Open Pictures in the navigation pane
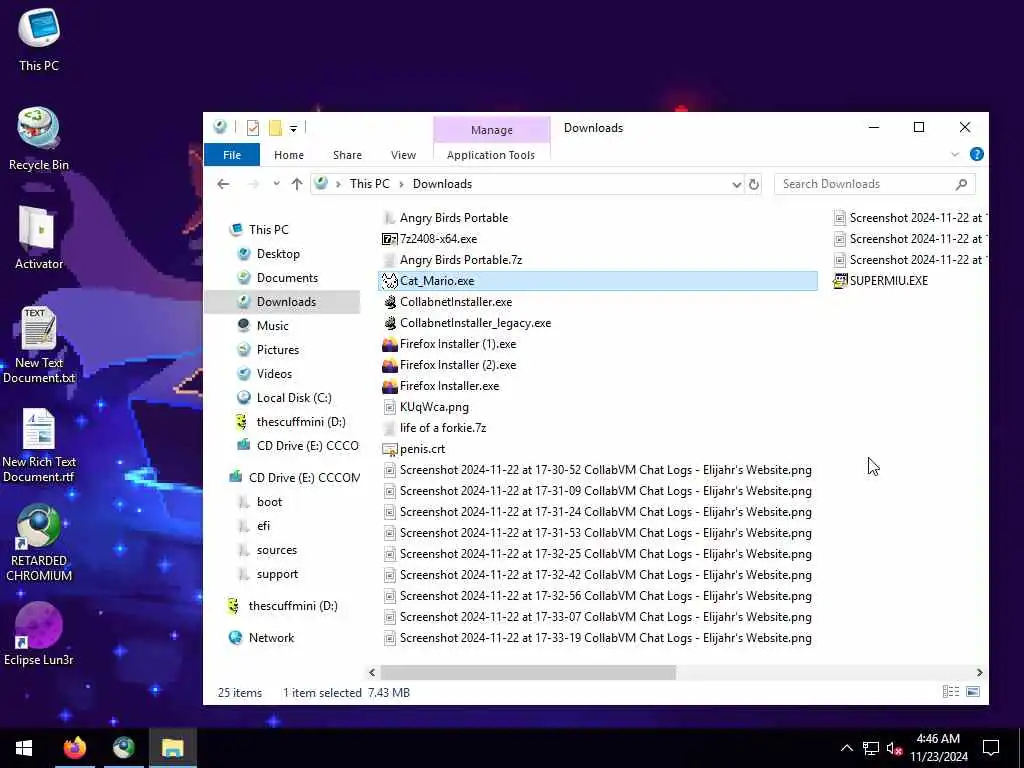The image size is (1024, 768). (x=278, y=350)
